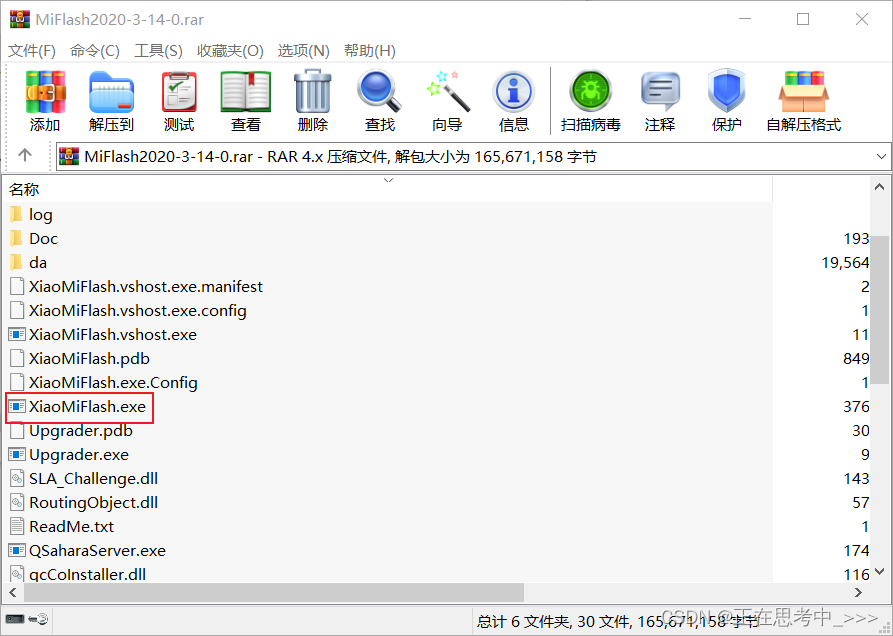Image resolution: width=893 pixels, height=636 pixels.
Task: Click the vertical scrollbar down arrow
Action: (x=880, y=571)
